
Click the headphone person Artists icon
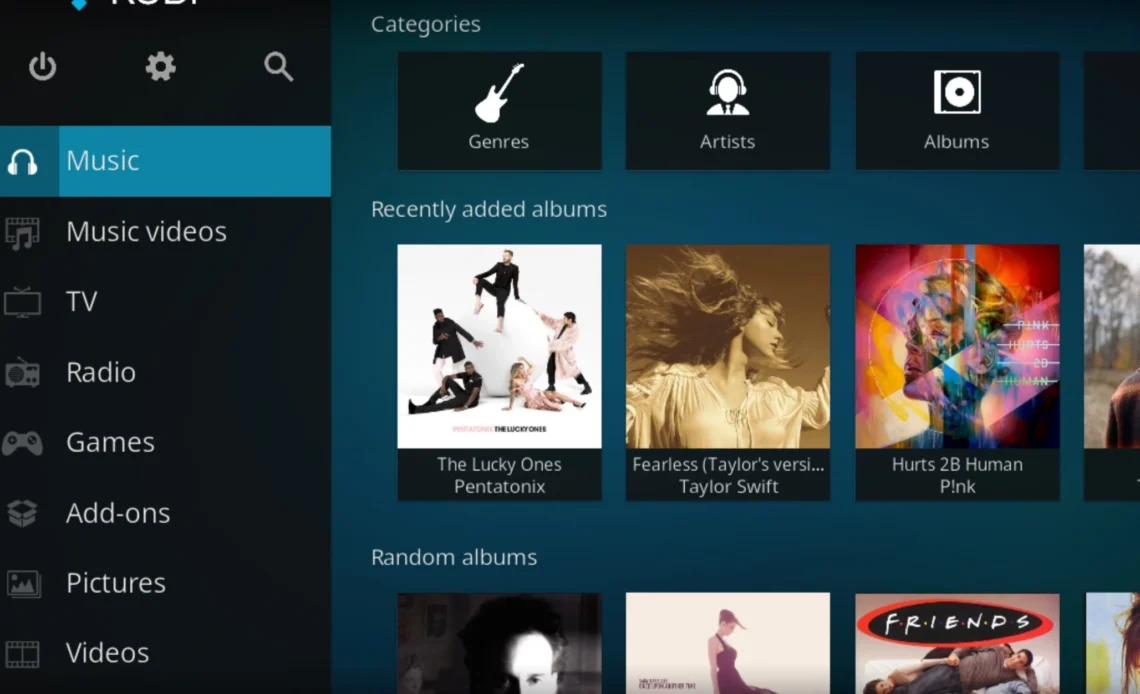point(727,92)
